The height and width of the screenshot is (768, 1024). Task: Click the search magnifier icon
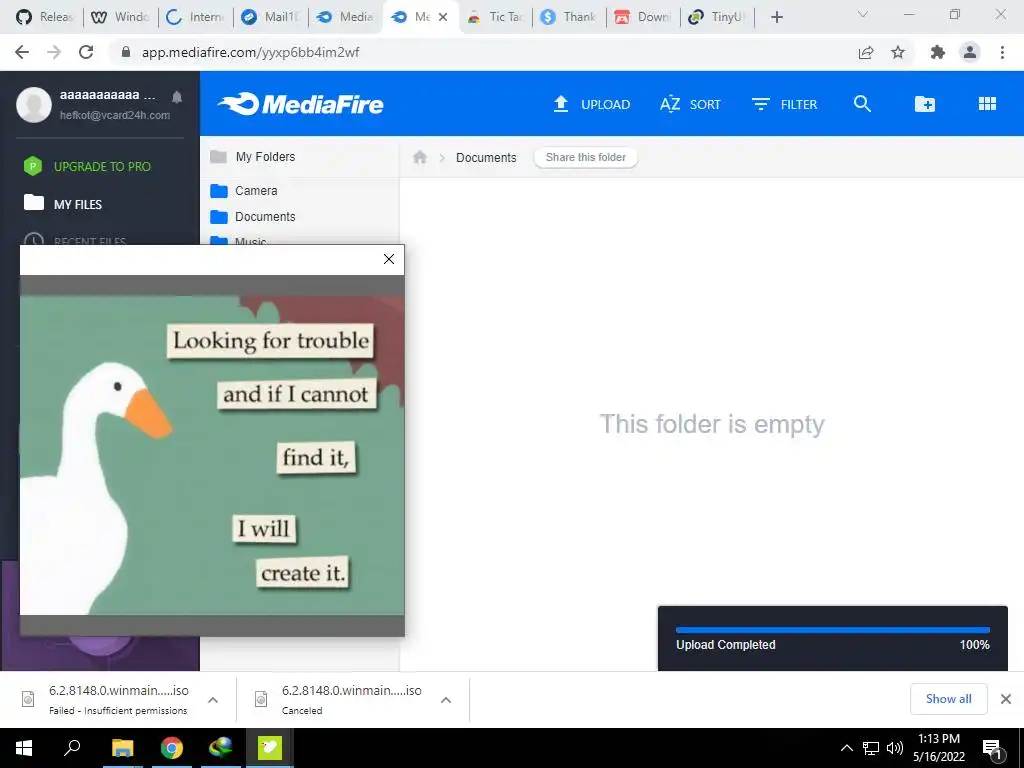(x=862, y=104)
